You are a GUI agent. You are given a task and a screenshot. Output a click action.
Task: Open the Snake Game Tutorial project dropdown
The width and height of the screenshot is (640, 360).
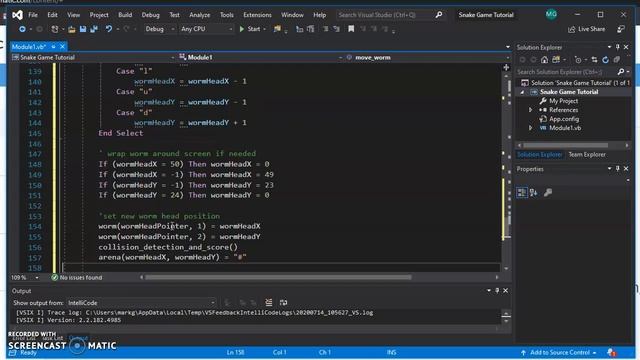coord(92,58)
